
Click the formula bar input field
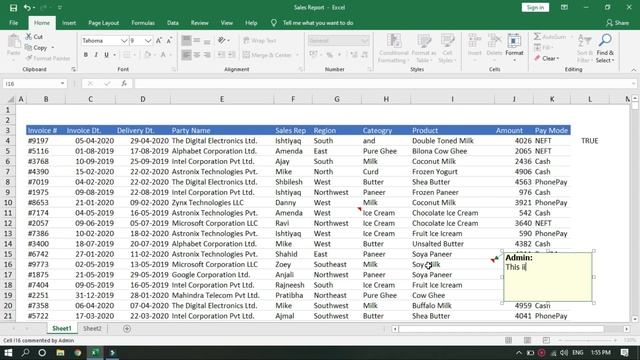pyautogui.click(x=384, y=84)
